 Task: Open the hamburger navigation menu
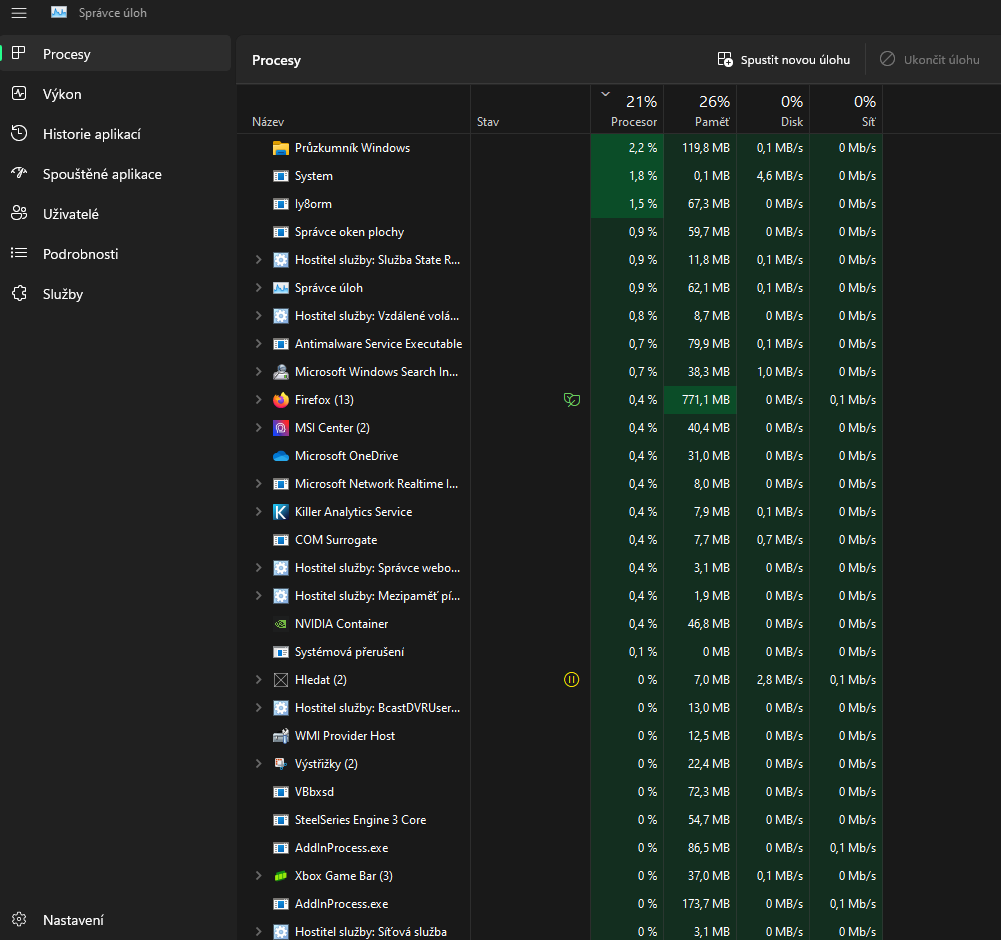tap(19, 13)
